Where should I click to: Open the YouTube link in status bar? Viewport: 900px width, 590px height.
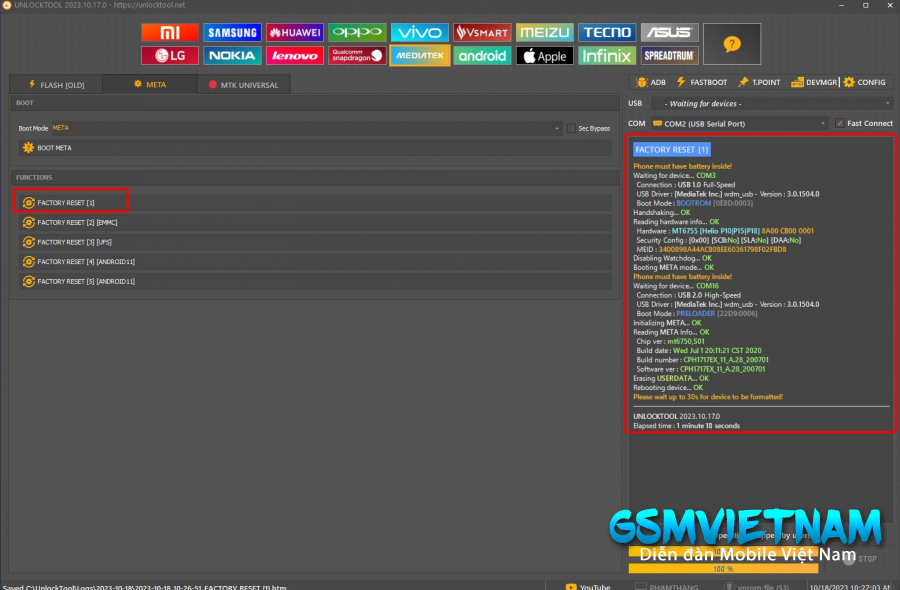[x=588, y=587]
